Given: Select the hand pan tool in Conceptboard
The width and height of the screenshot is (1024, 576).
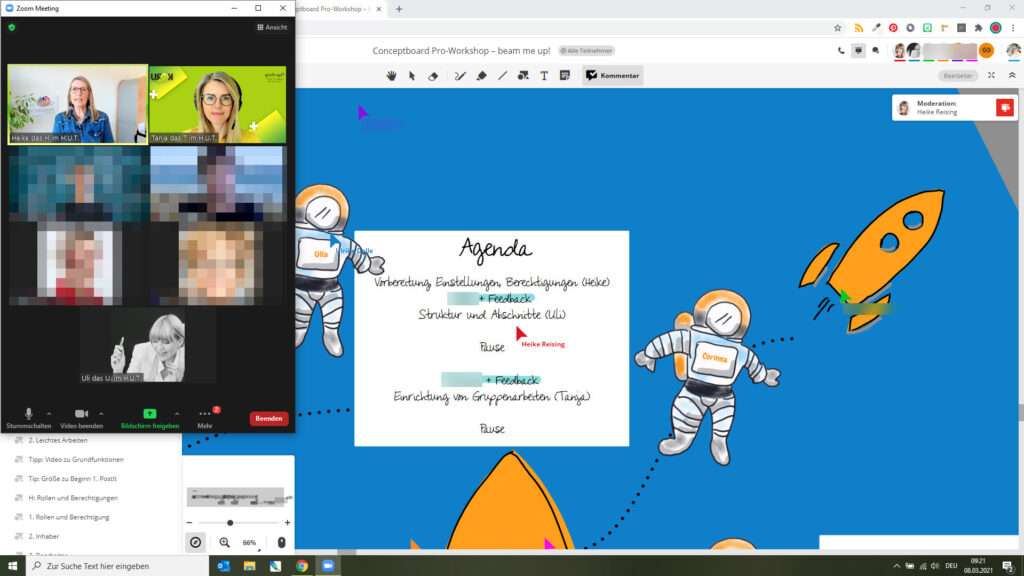Looking at the screenshot, I should coord(391,76).
